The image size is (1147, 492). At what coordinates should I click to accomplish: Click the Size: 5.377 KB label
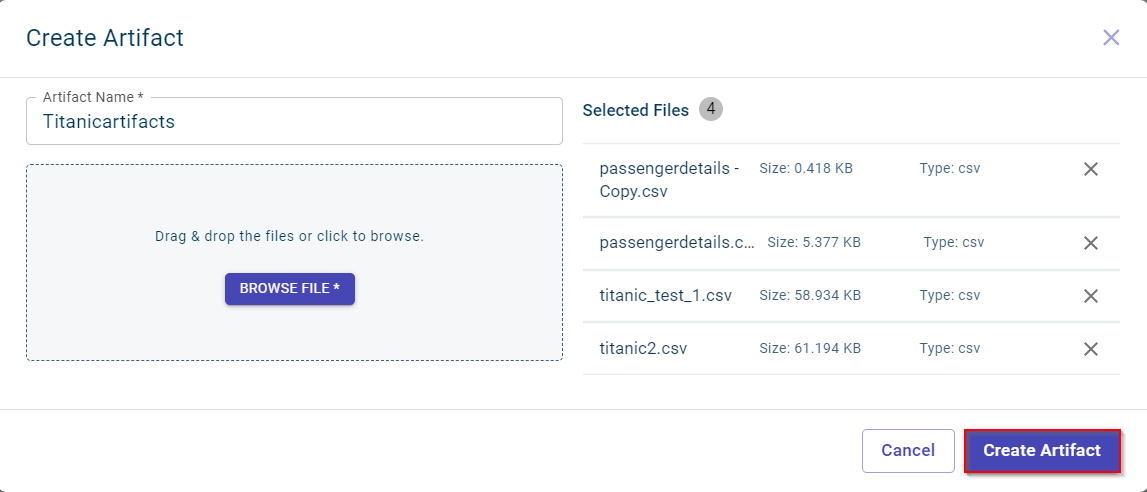(x=814, y=243)
